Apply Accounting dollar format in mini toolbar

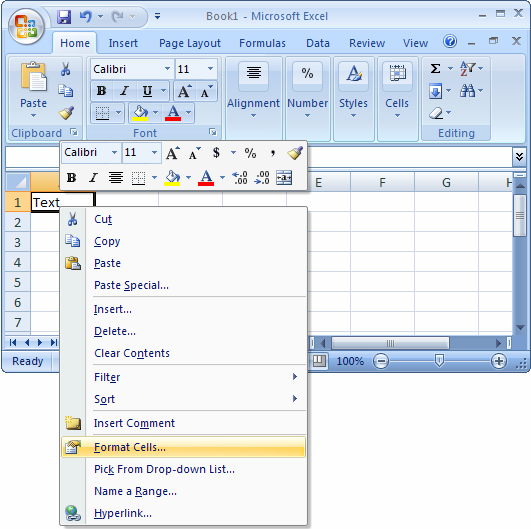[x=216, y=153]
